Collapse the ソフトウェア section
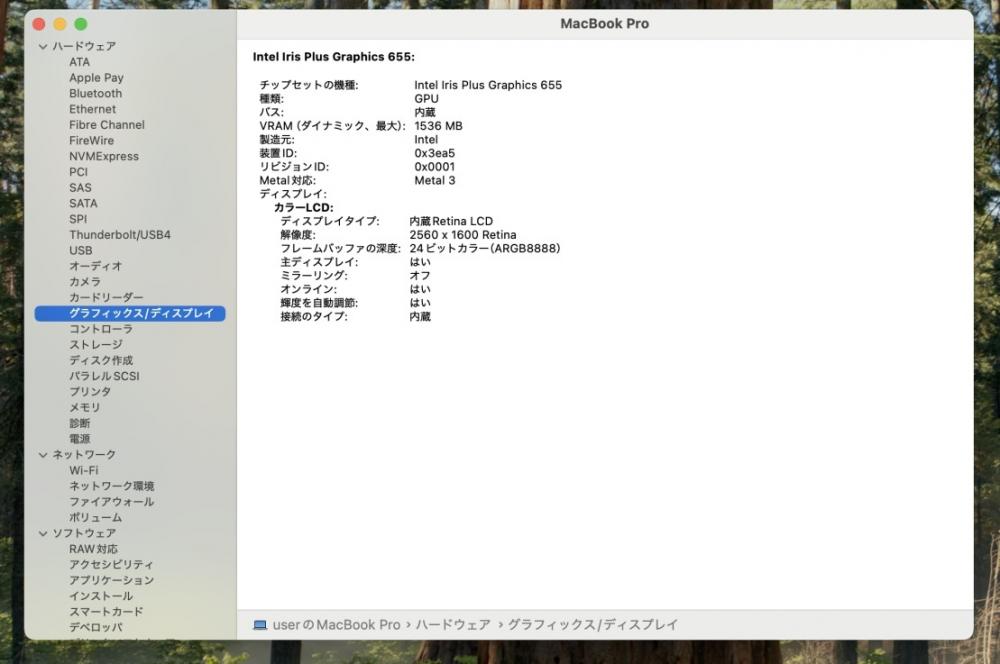Screen dimensions: 1000x664 pyautogui.click(x=43, y=533)
